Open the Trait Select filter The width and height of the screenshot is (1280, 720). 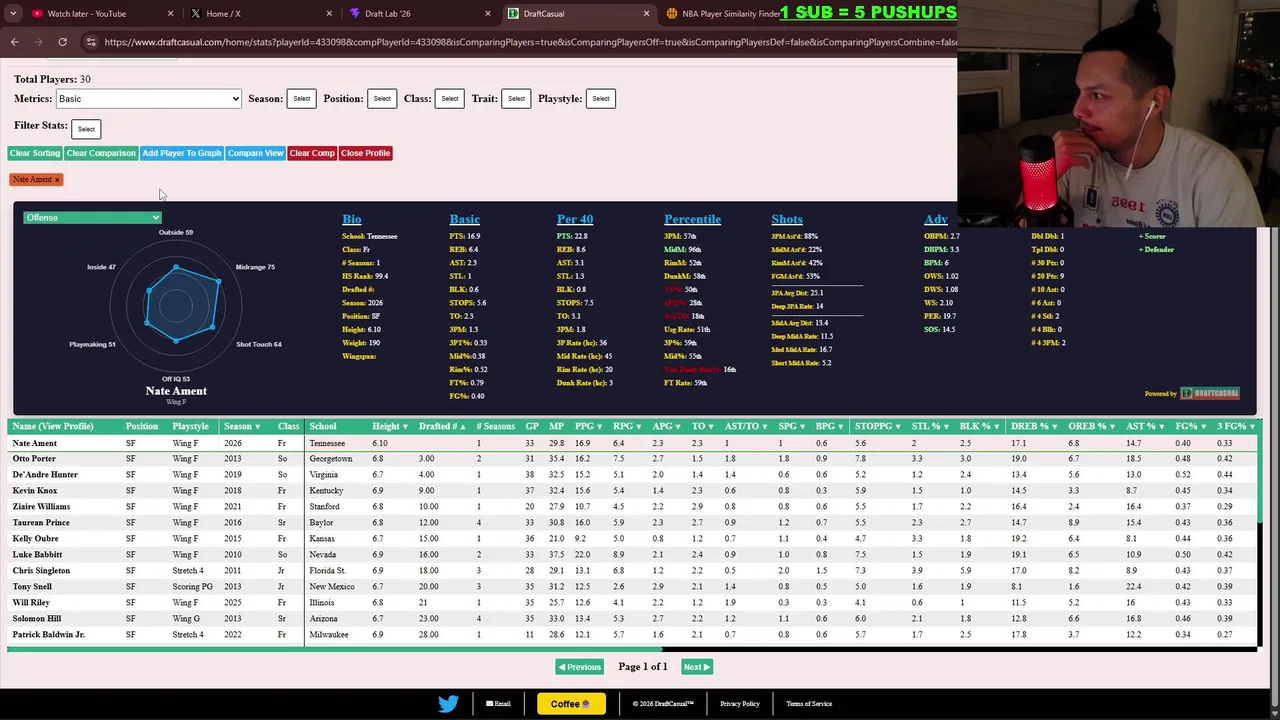pos(516,99)
